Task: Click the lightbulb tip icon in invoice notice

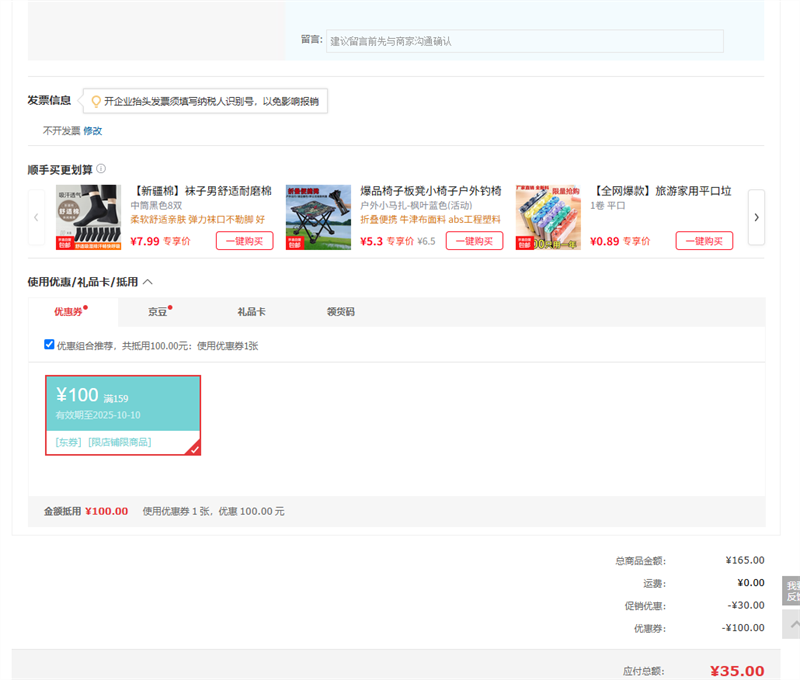Action: (96, 101)
